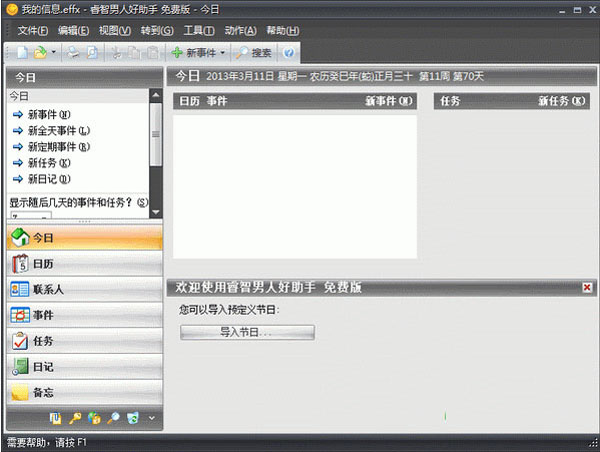Viewport: 600px width, 452px height.
Task: Click 新全天事件 (L) sidebar link
Action: pyautogui.click(x=59, y=131)
